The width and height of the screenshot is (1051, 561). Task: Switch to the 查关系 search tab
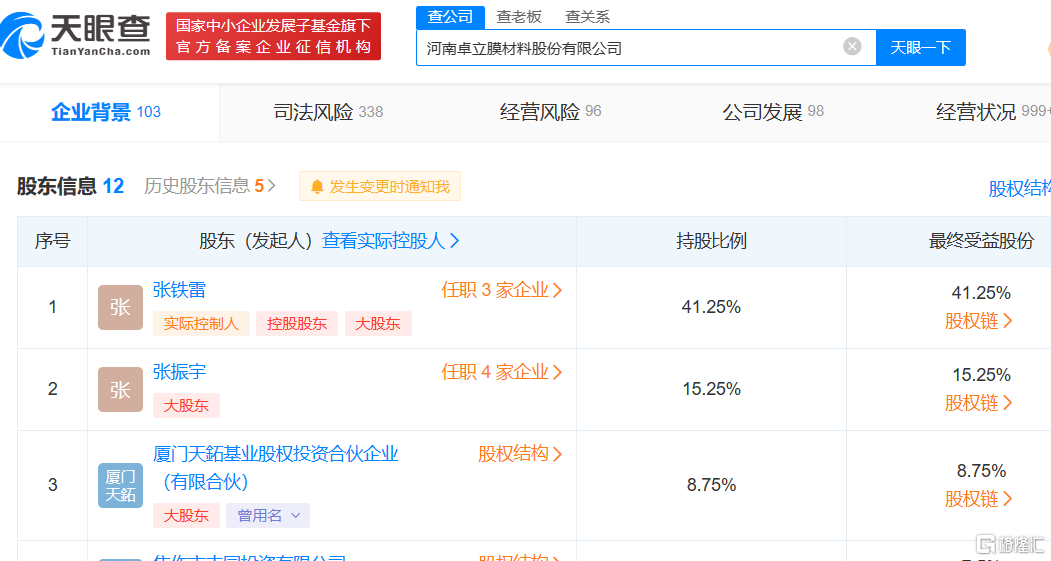pyautogui.click(x=587, y=17)
